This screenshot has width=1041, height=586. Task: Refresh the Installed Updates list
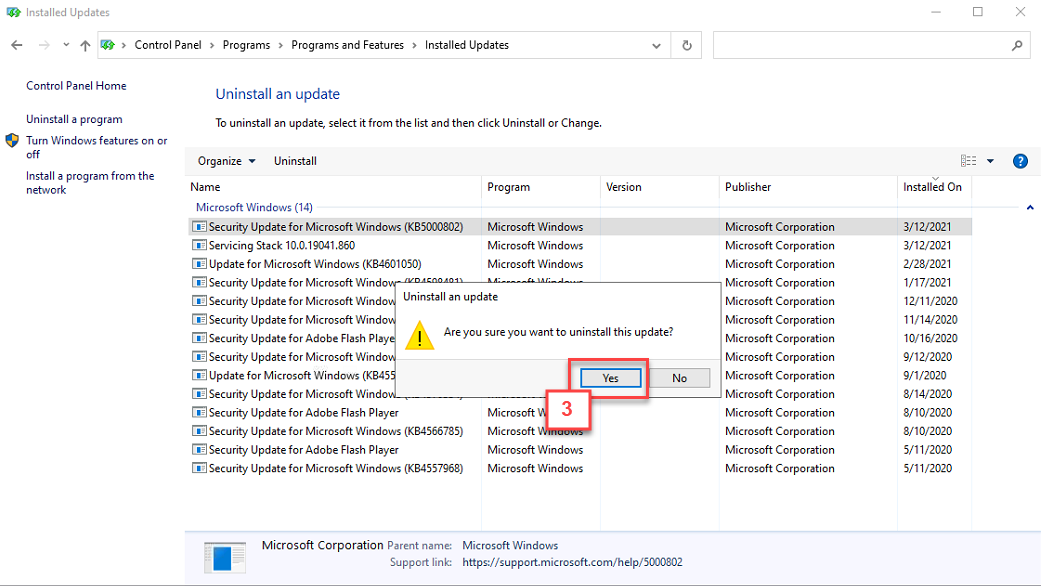[x=686, y=45]
